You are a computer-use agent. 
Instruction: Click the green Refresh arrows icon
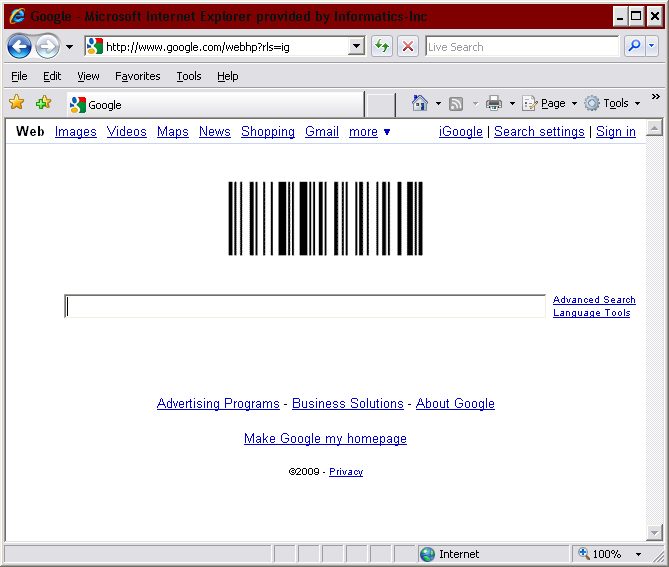[x=382, y=46]
